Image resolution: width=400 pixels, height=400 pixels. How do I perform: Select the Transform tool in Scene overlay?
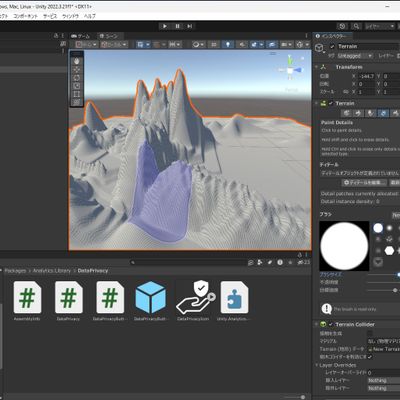coord(77,102)
